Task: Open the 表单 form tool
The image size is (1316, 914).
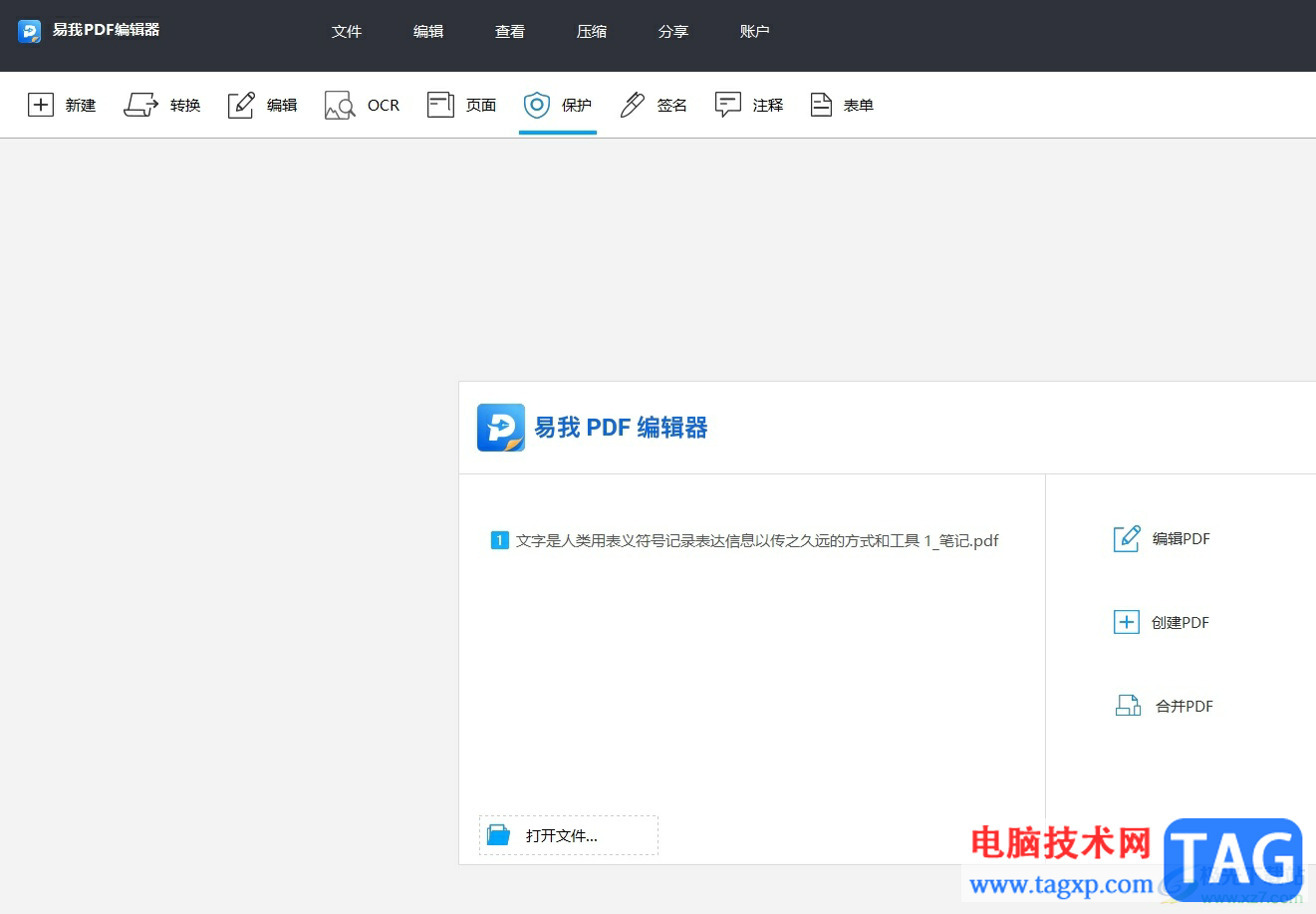Action: 842,105
